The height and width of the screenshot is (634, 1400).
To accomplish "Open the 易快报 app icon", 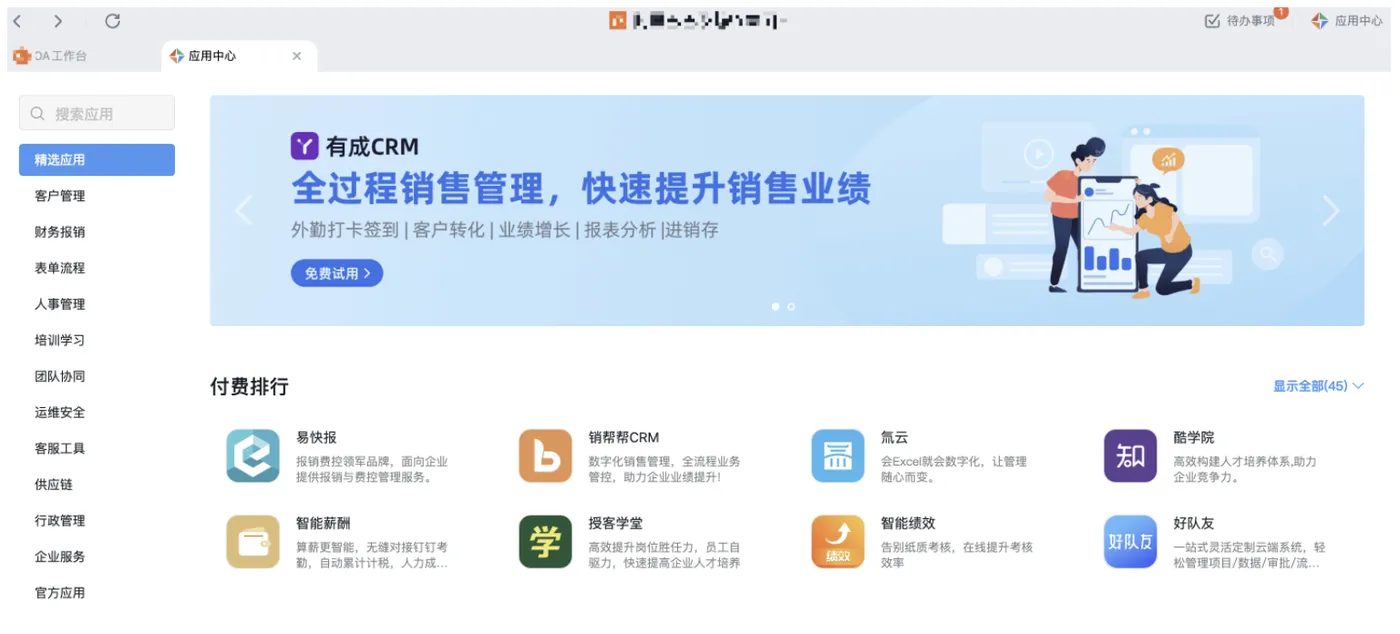I will (253, 456).
